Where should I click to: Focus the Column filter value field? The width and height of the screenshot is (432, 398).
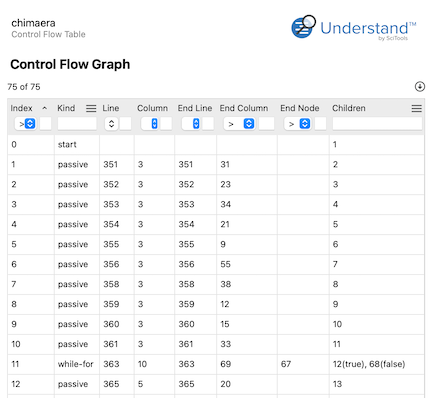pos(166,124)
